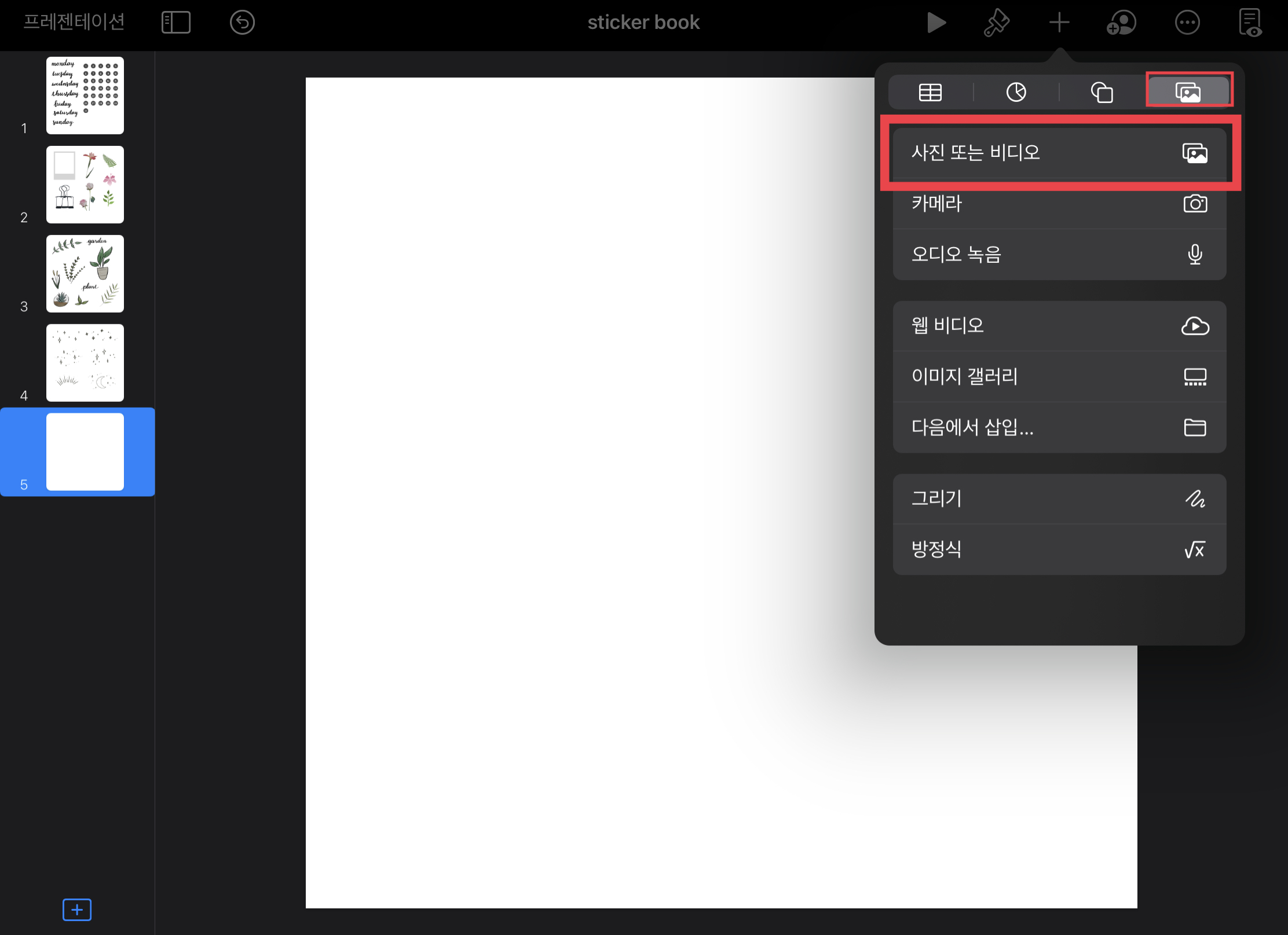Image resolution: width=1288 pixels, height=935 pixels.
Task: Tap the plus Insert button
Action: point(1059,23)
